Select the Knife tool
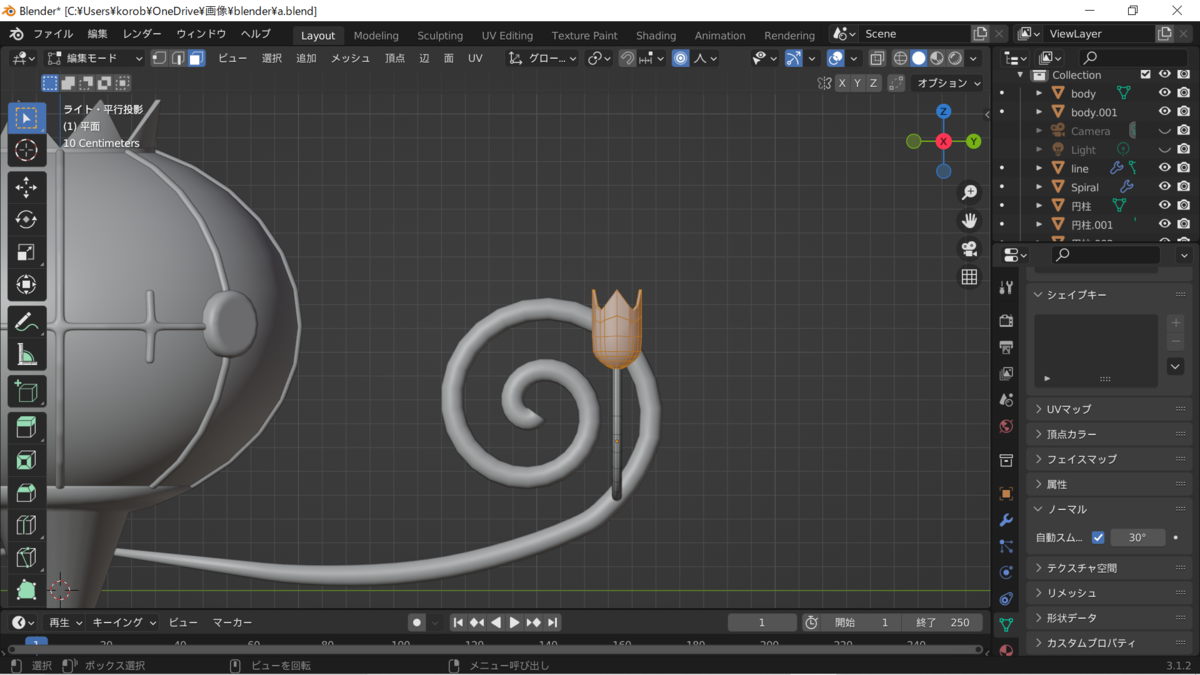Viewport: 1200px width, 675px height. point(27,557)
